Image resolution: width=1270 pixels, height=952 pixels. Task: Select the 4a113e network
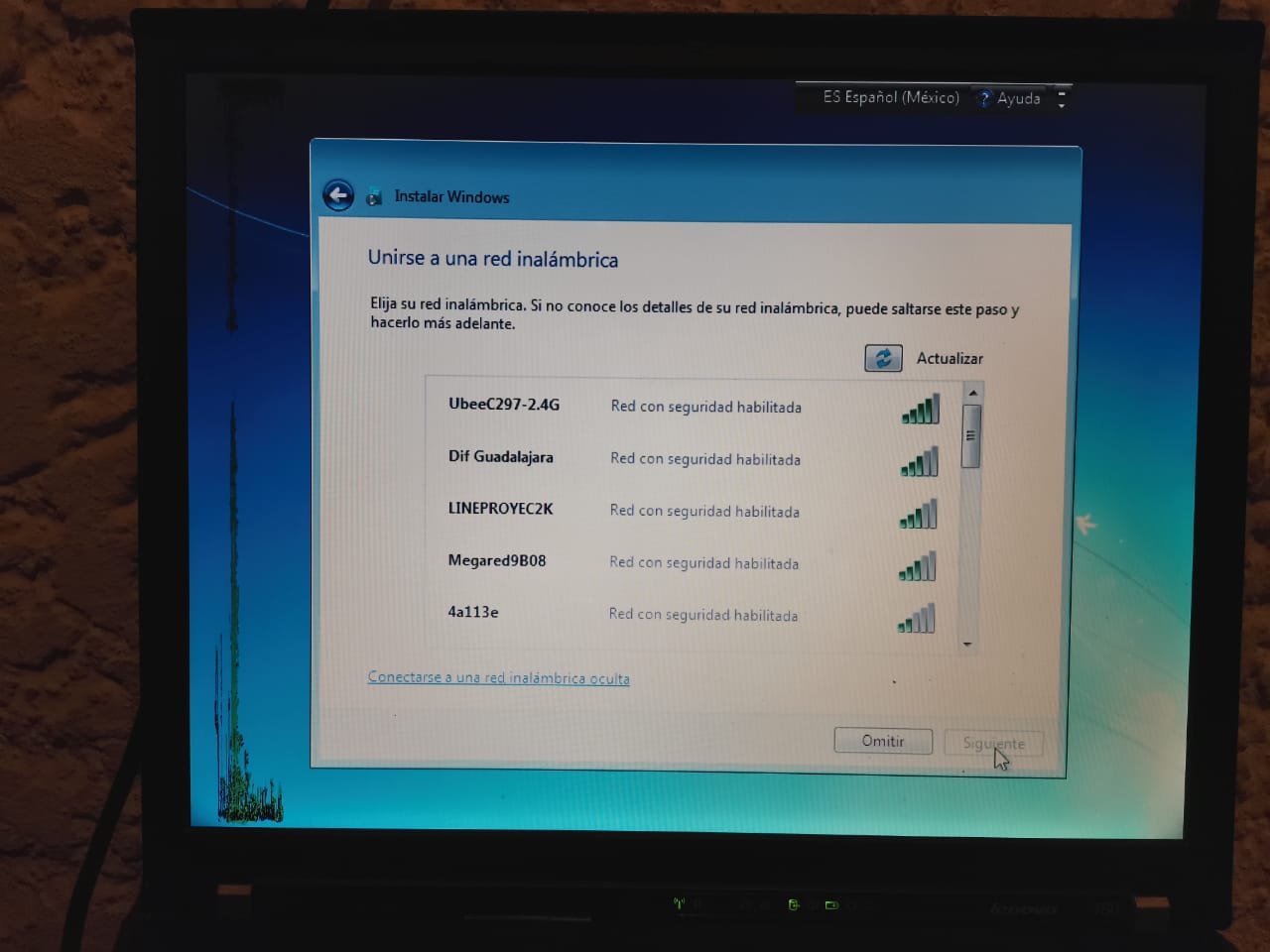(693, 614)
